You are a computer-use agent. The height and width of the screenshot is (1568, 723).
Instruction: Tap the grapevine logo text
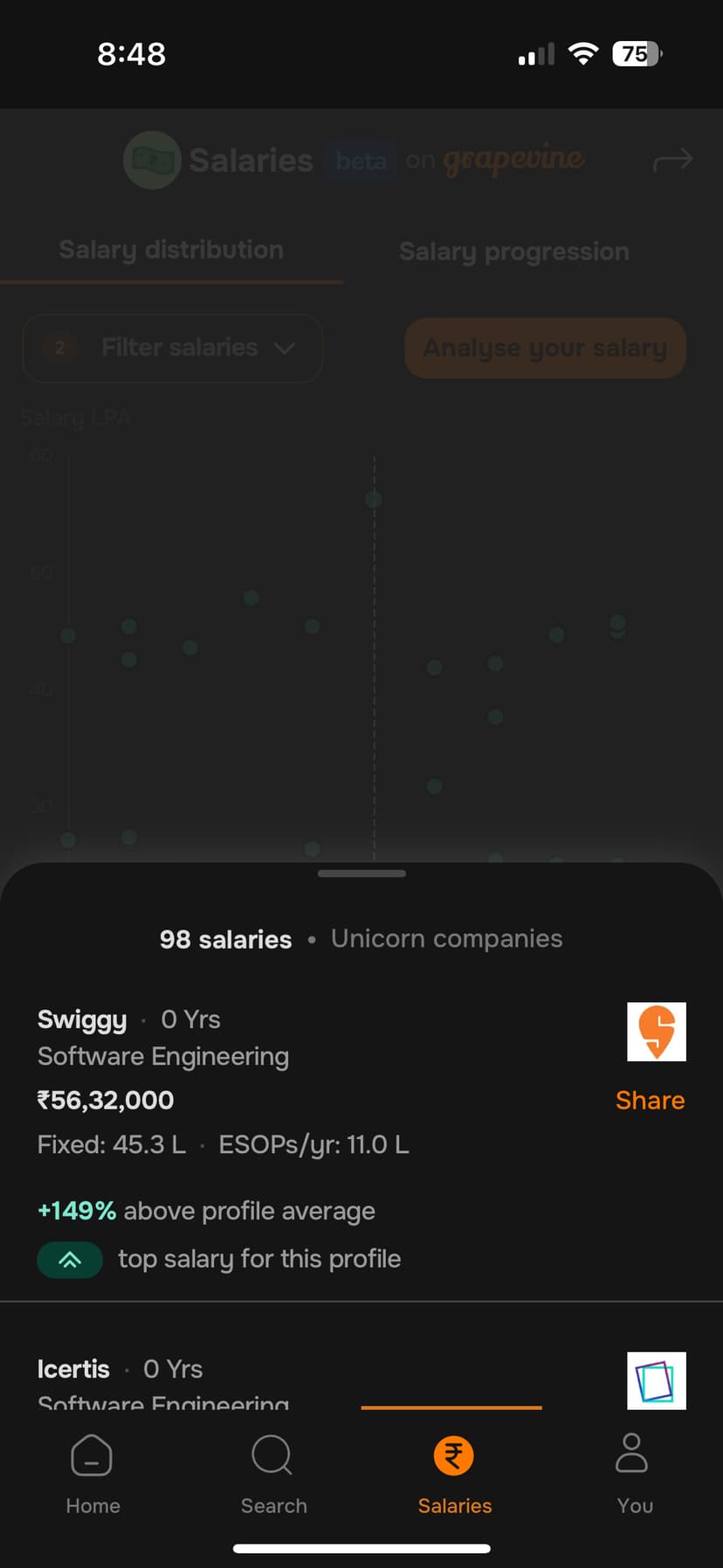(x=513, y=160)
